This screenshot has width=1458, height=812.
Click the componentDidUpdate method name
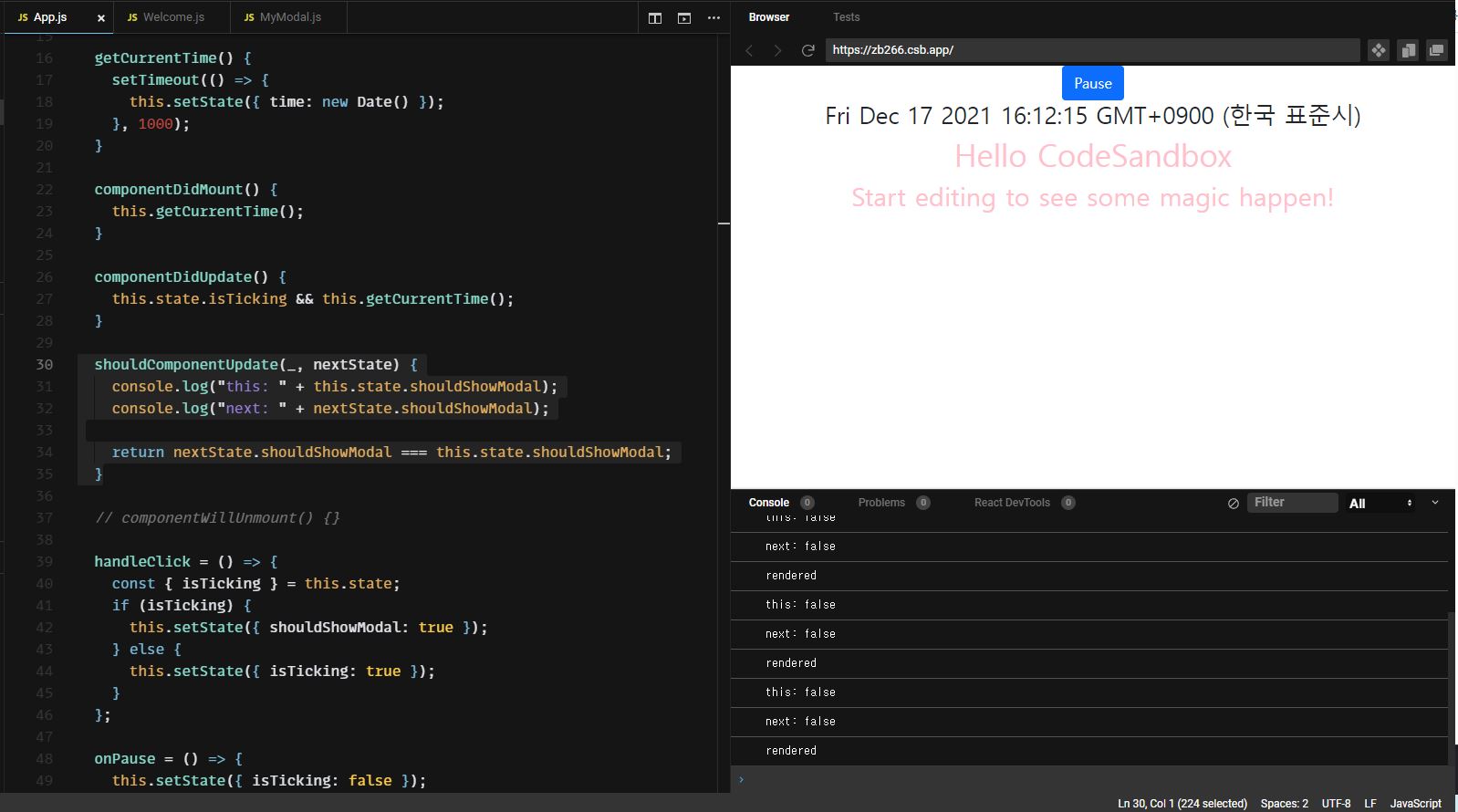click(x=173, y=276)
